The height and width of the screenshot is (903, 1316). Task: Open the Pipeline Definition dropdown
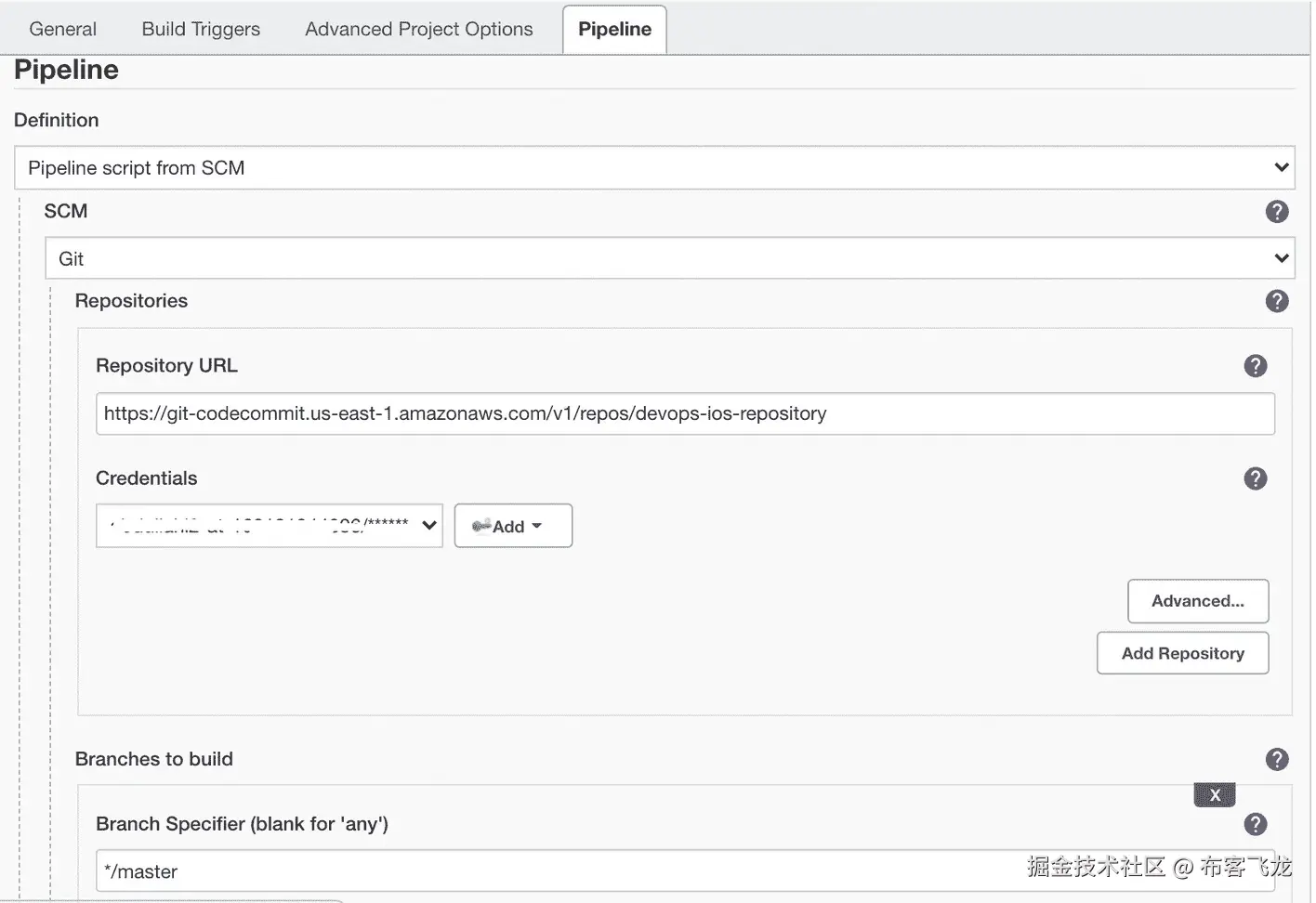click(x=654, y=168)
